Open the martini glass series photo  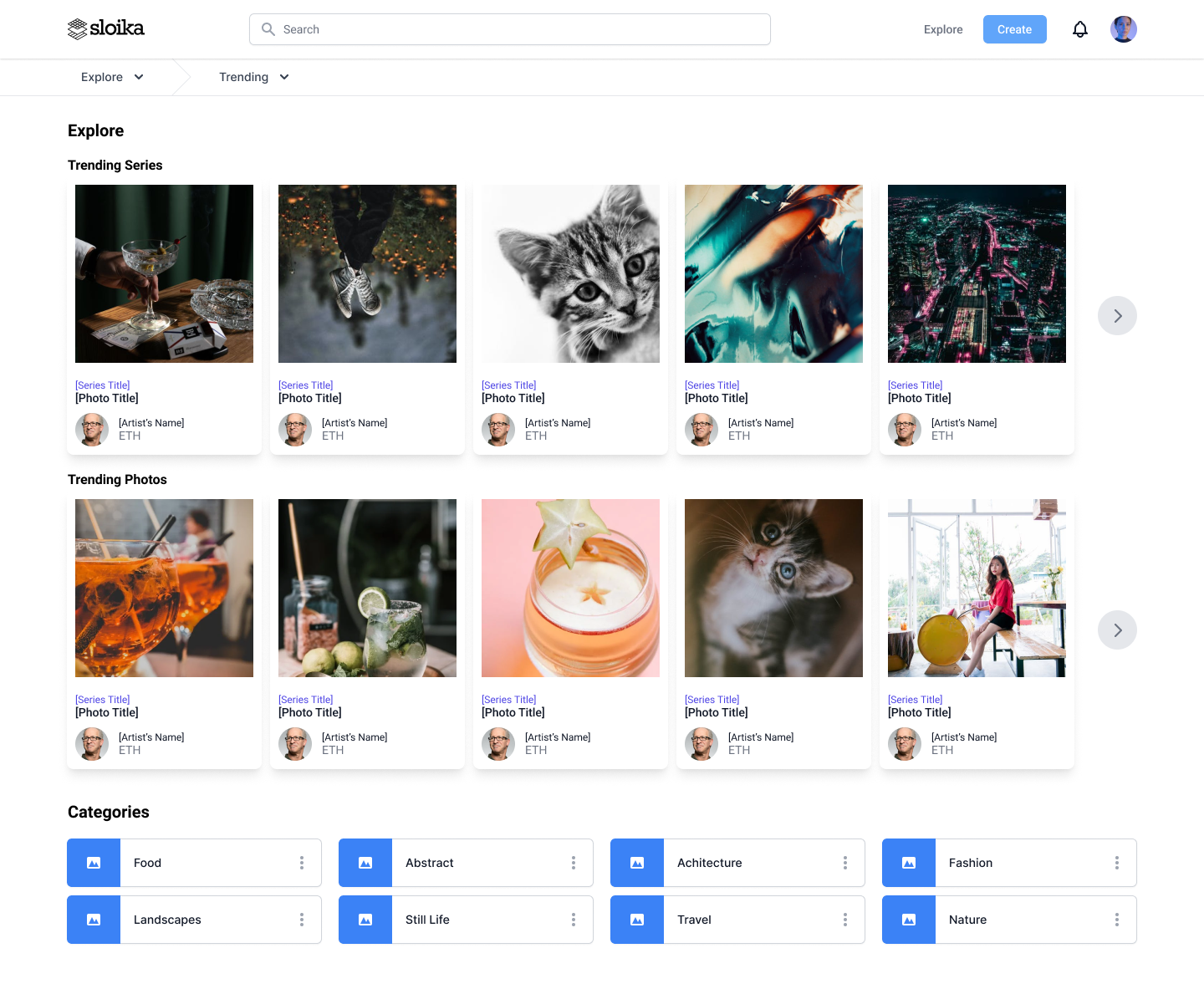pos(164,273)
